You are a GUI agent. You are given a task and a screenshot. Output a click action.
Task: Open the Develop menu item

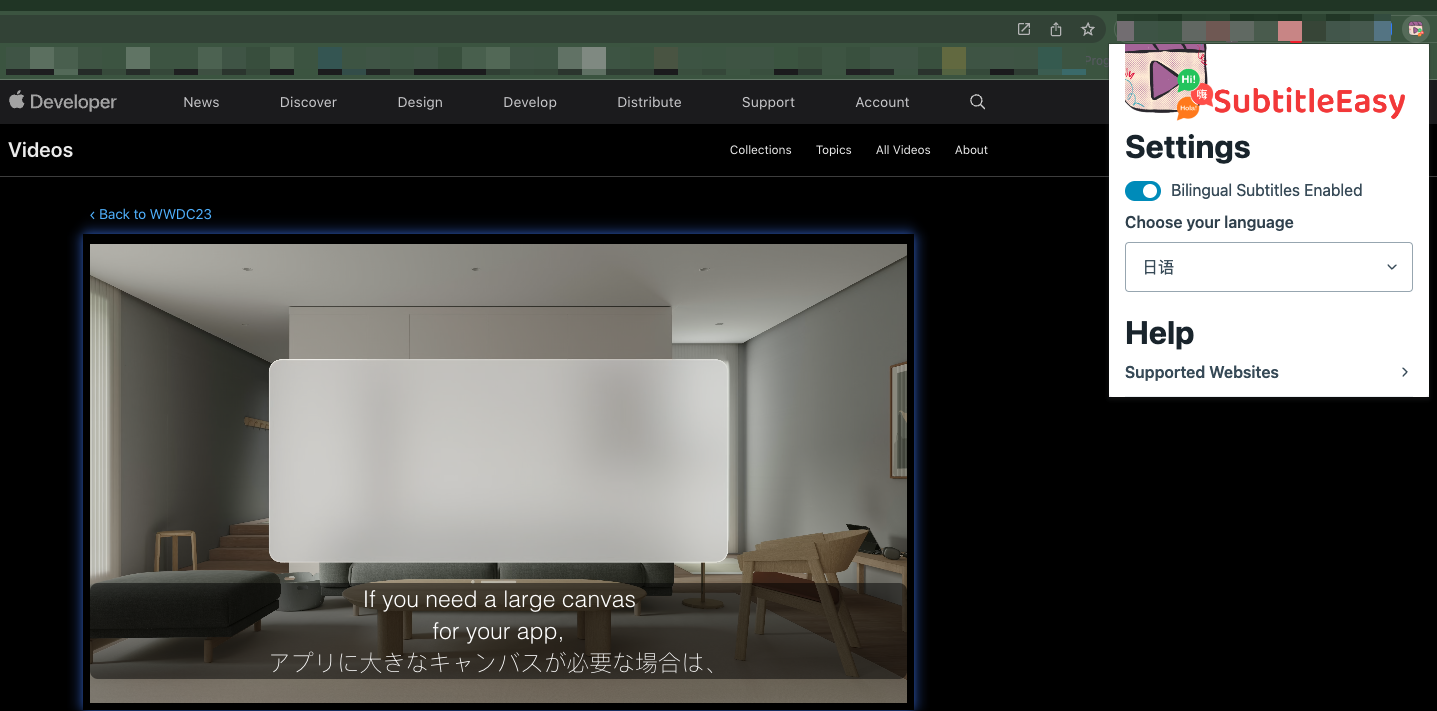click(x=530, y=102)
